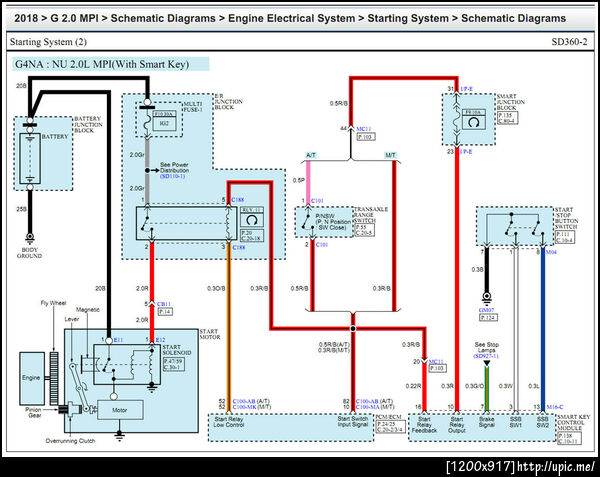Screen dimensions: 600x477
Task: Open the SD110-1 power distribution link
Action: tap(172, 176)
